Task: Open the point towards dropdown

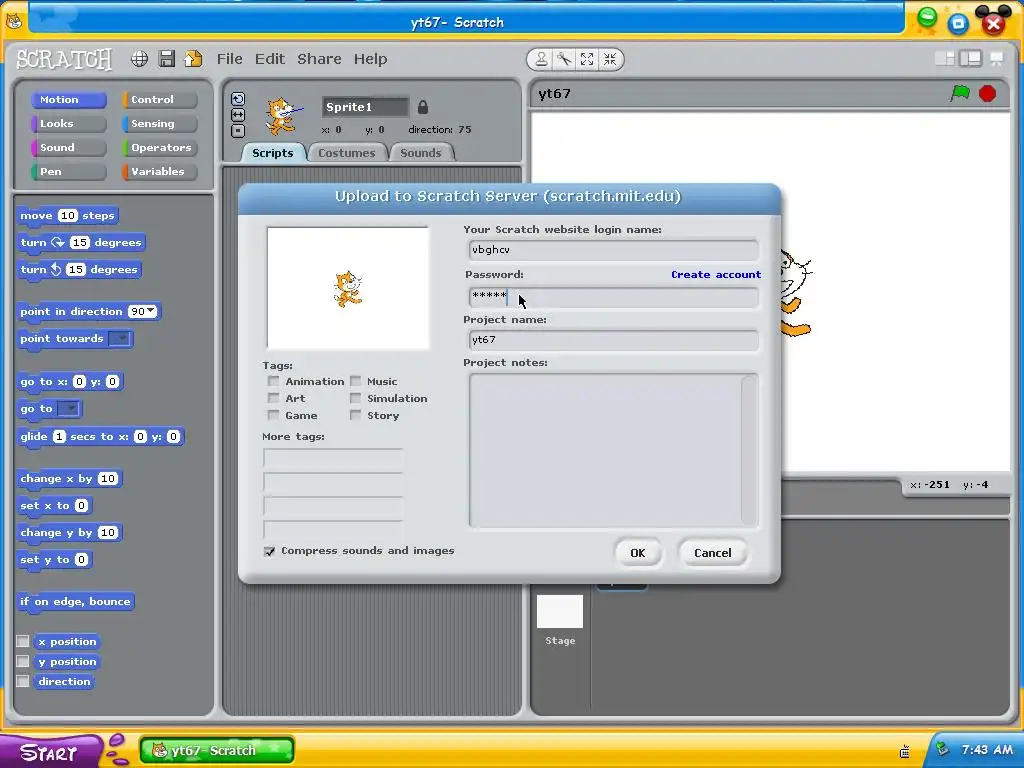Action: tap(120, 338)
